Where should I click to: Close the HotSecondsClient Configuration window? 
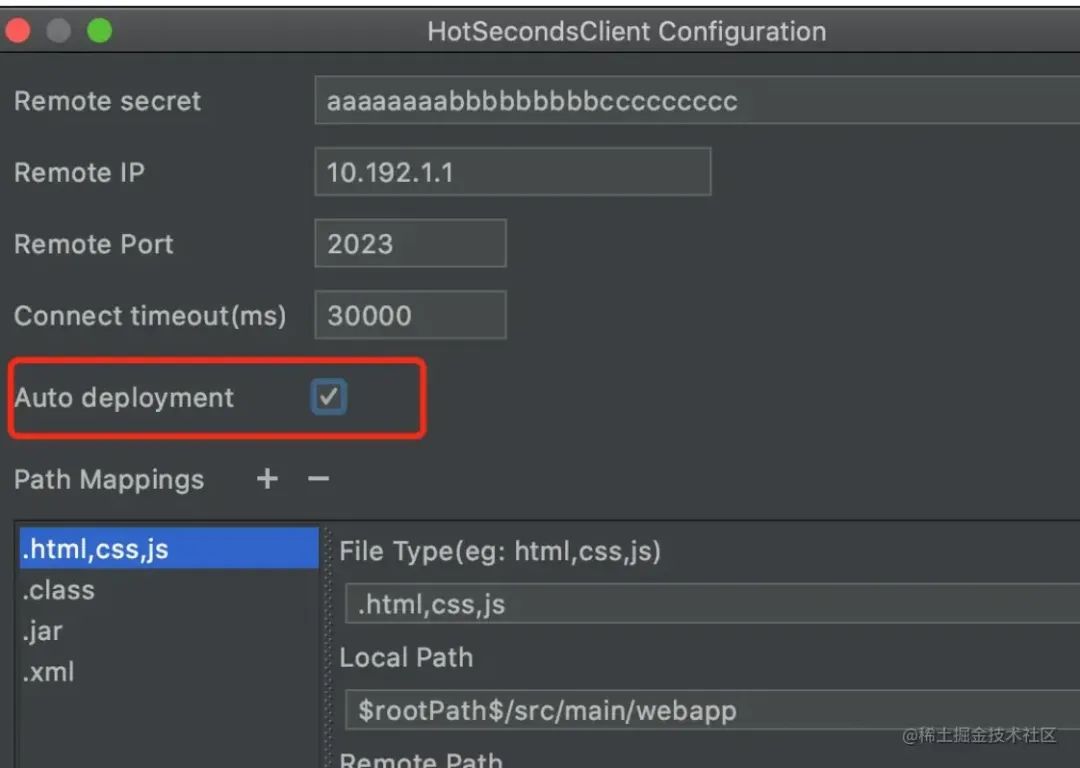pyautogui.click(x=18, y=31)
